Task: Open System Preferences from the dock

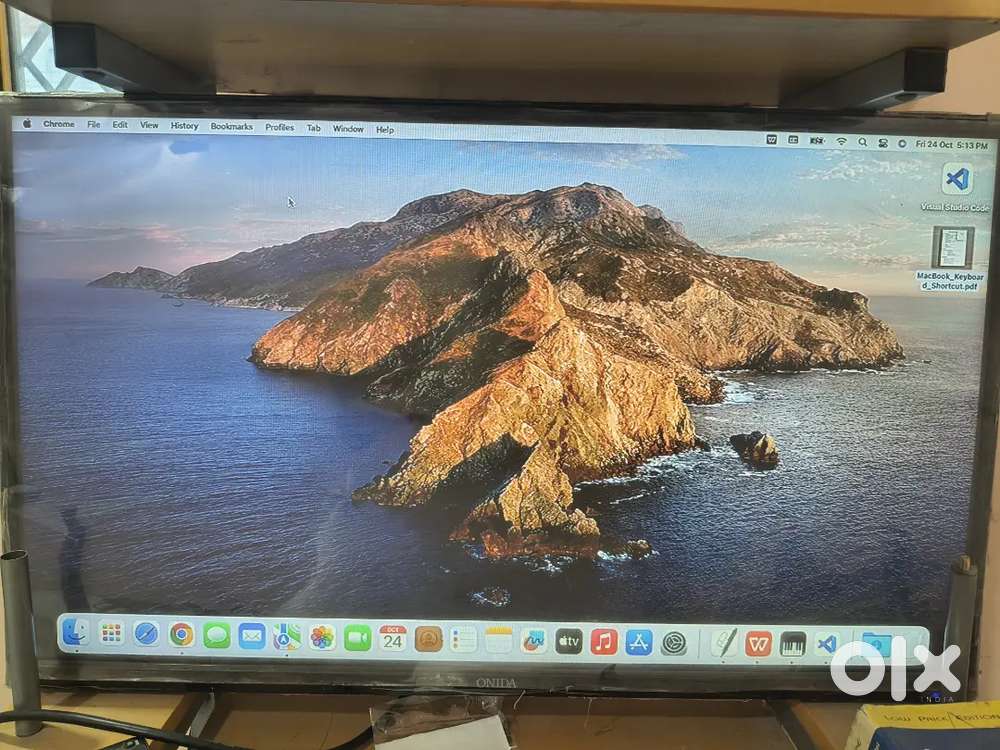Action: point(674,642)
